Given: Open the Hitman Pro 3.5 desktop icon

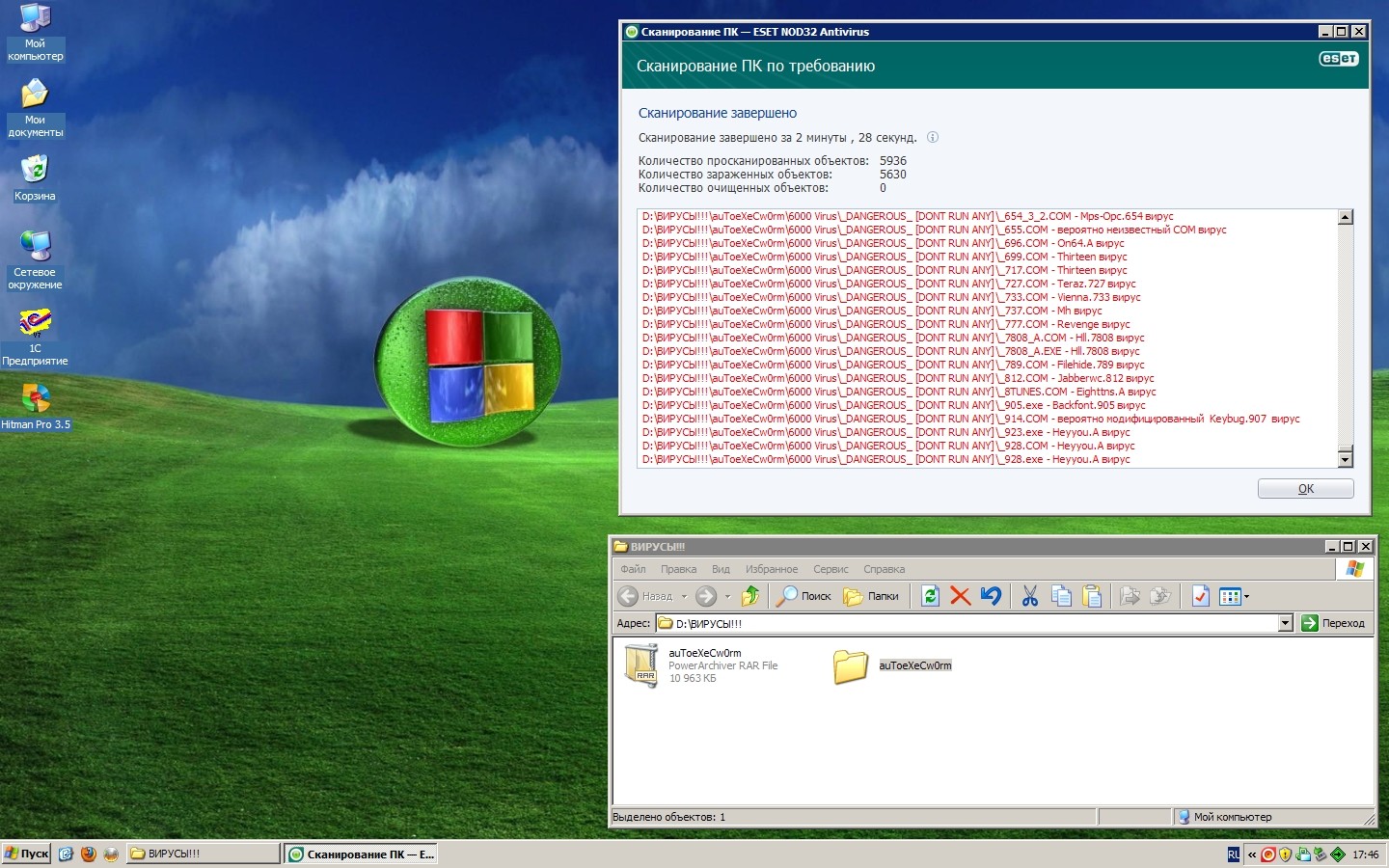Looking at the screenshot, I should [36, 399].
